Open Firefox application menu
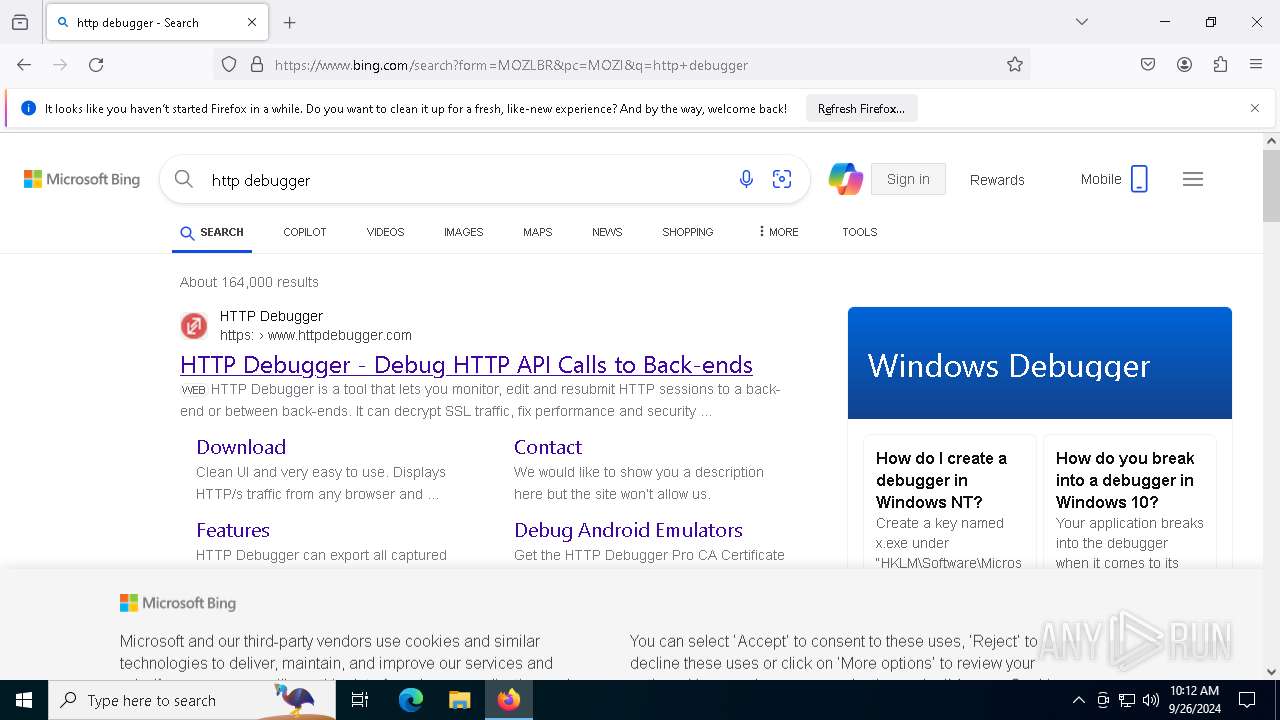This screenshot has width=1280, height=720. pos(1256,65)
